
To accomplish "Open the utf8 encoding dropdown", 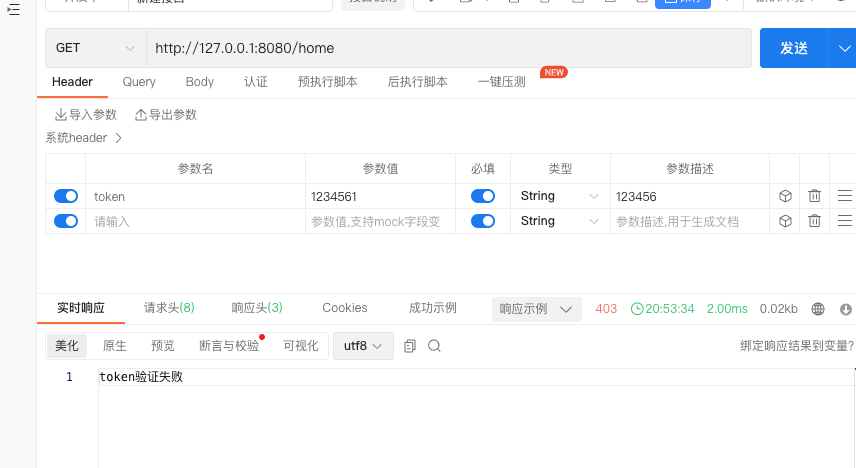I will 363,346.
